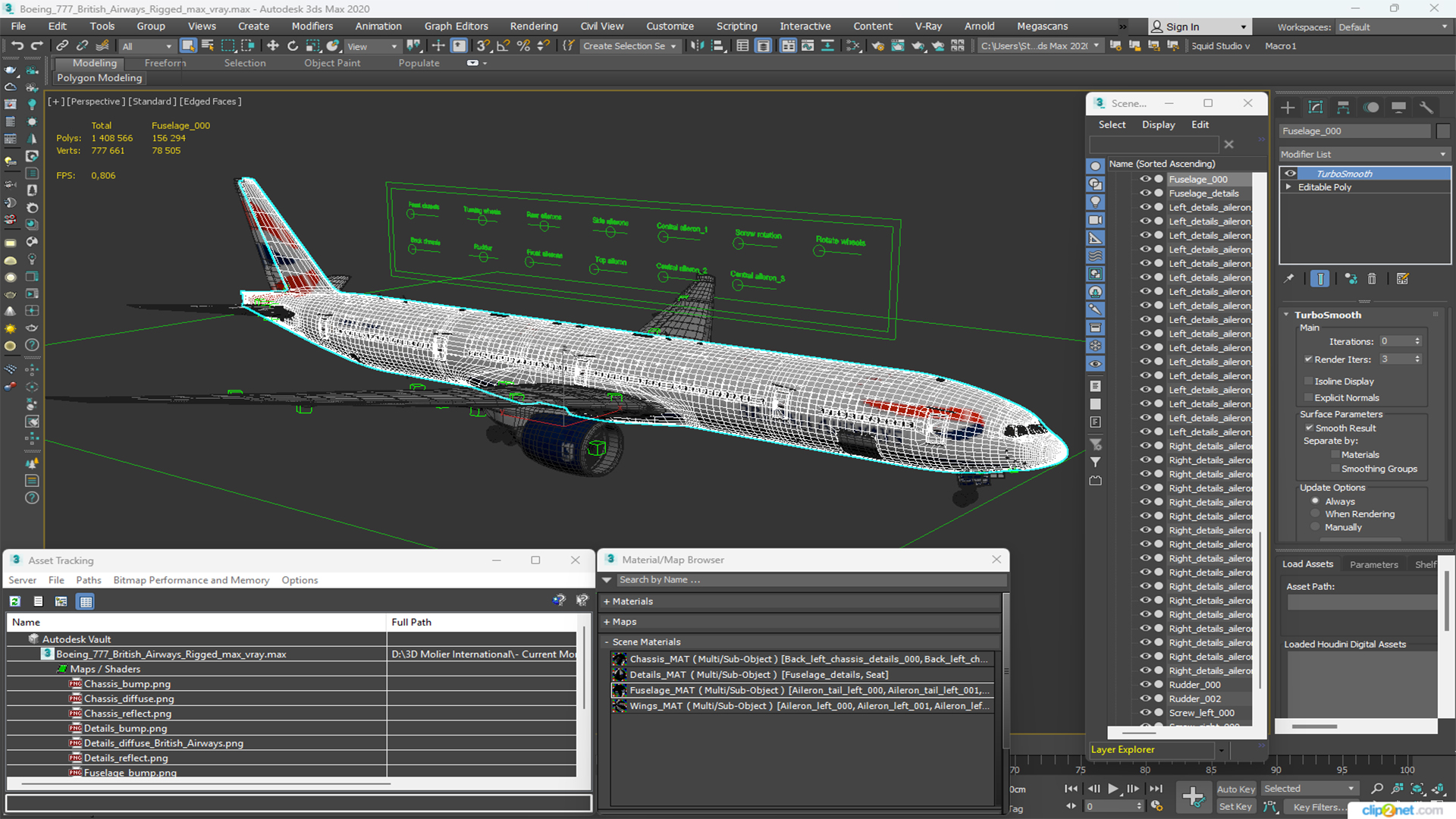Screen dimensions: 1456x819
Task: Collapse the TurboSmooth rollout
Action: click(1287, 315)
